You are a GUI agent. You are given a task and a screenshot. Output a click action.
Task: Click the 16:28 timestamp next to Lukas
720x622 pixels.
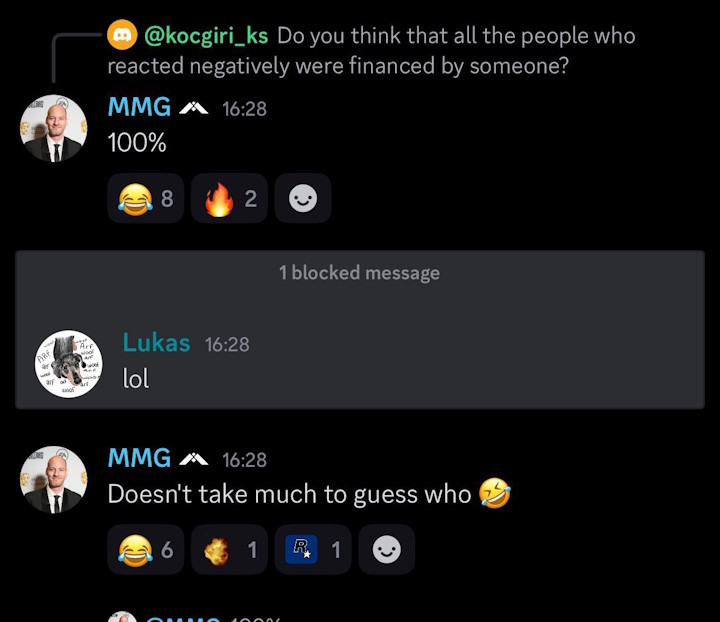(227, 344)
